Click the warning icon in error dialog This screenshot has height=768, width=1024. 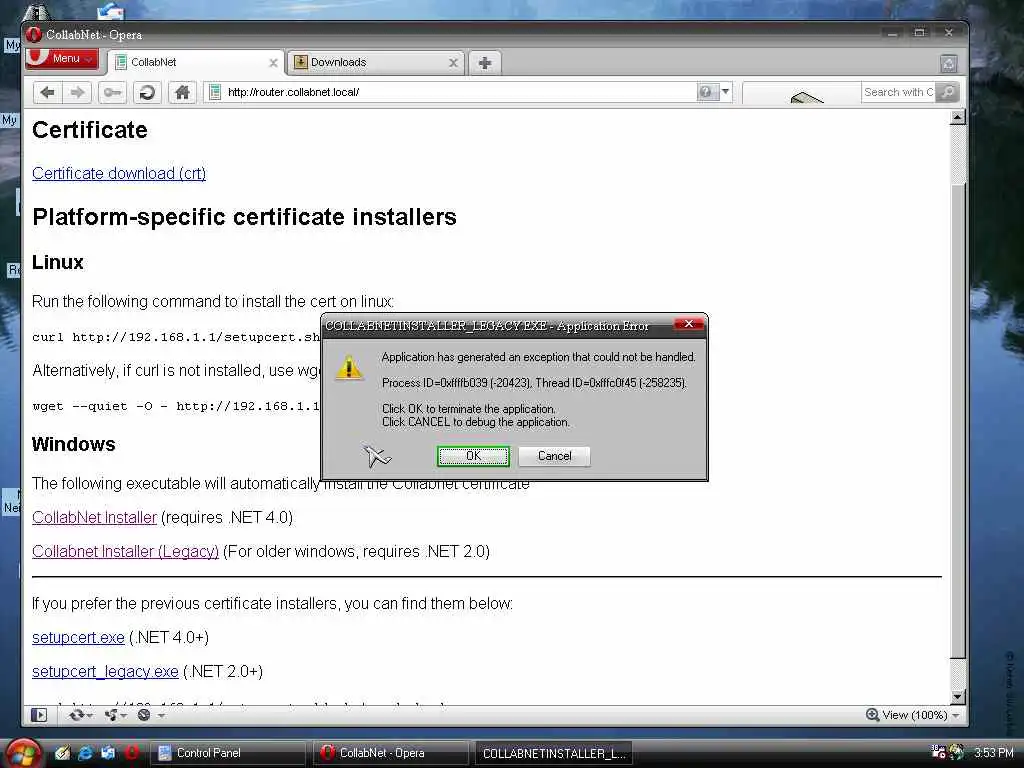click(x=349, y=368)
